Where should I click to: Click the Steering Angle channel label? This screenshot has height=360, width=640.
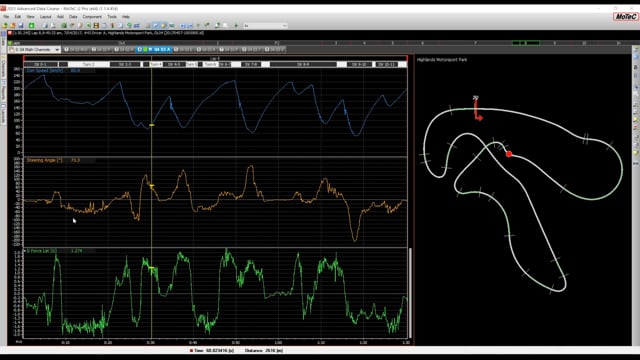pos(44,160)
